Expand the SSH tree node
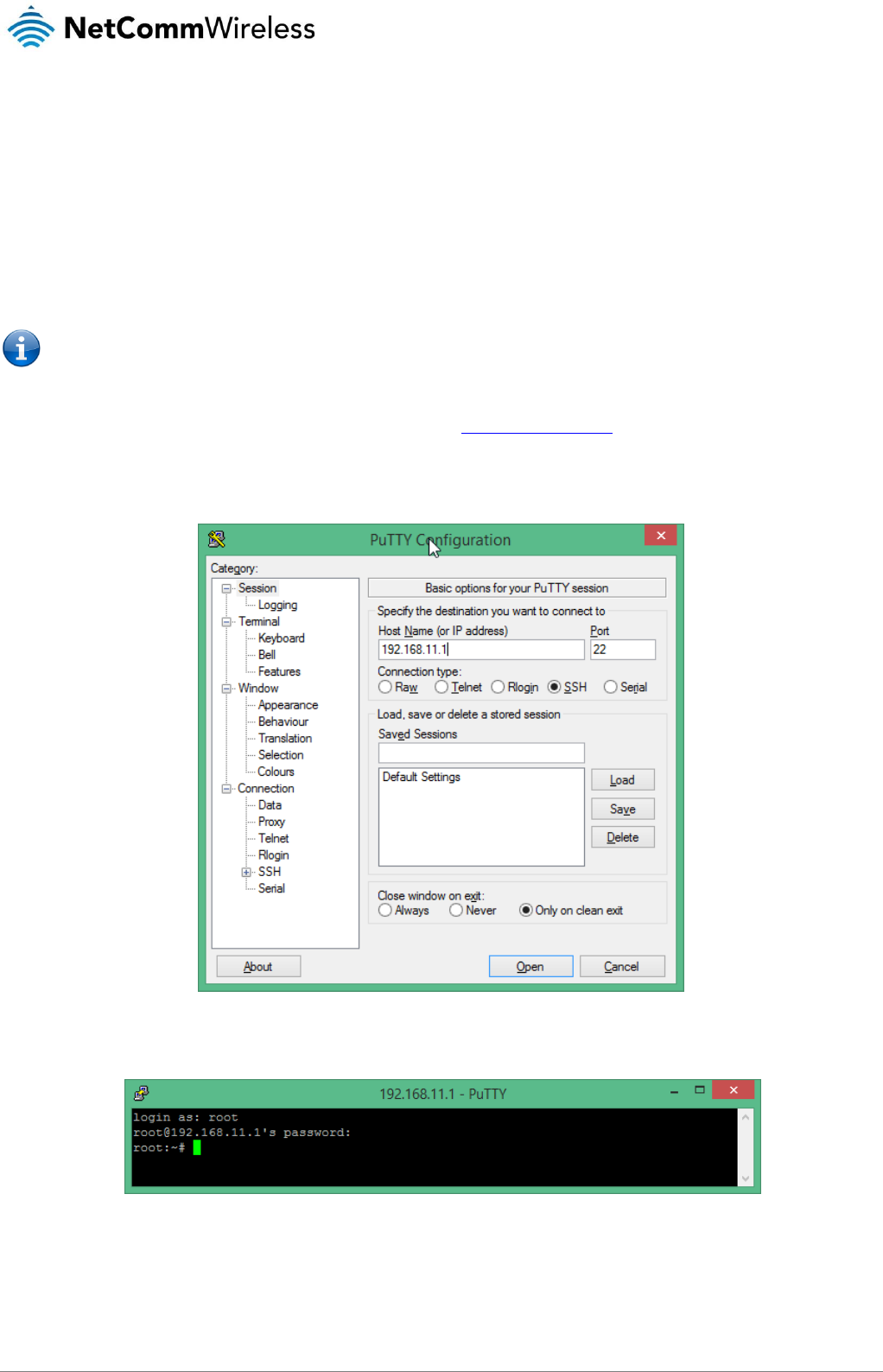The width and height of the screenshot is (883, 1372). [x=246, y=872]
